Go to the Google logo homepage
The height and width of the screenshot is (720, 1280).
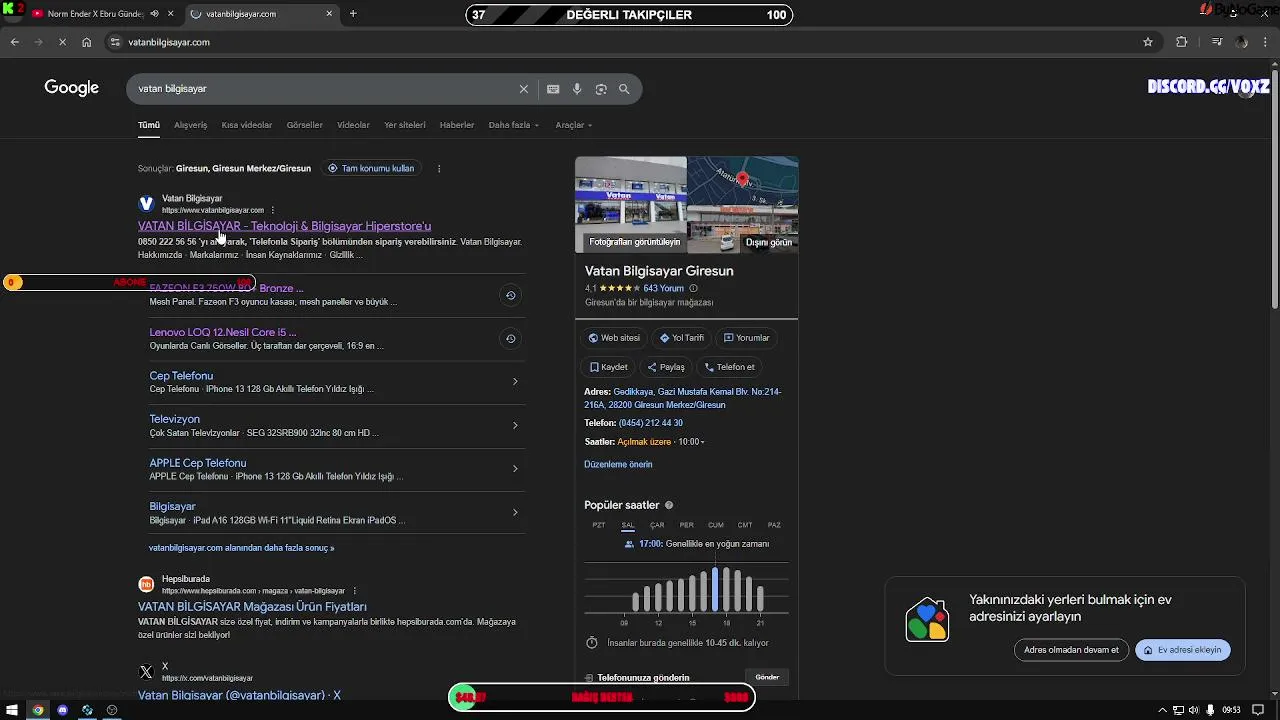pyautogui.click(x=71, y=88)
